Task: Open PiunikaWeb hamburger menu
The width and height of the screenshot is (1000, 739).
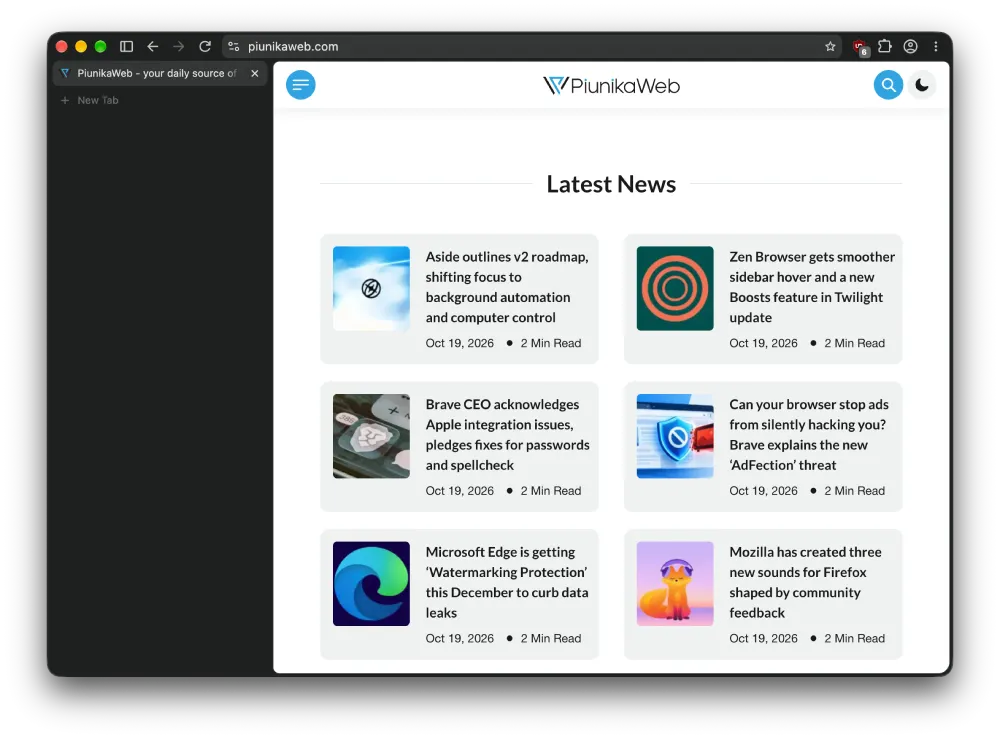Action: 300,85
